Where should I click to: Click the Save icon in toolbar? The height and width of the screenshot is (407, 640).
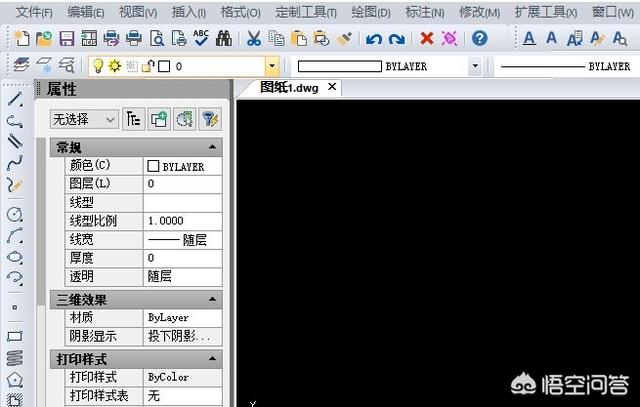[x=66, y=39]
